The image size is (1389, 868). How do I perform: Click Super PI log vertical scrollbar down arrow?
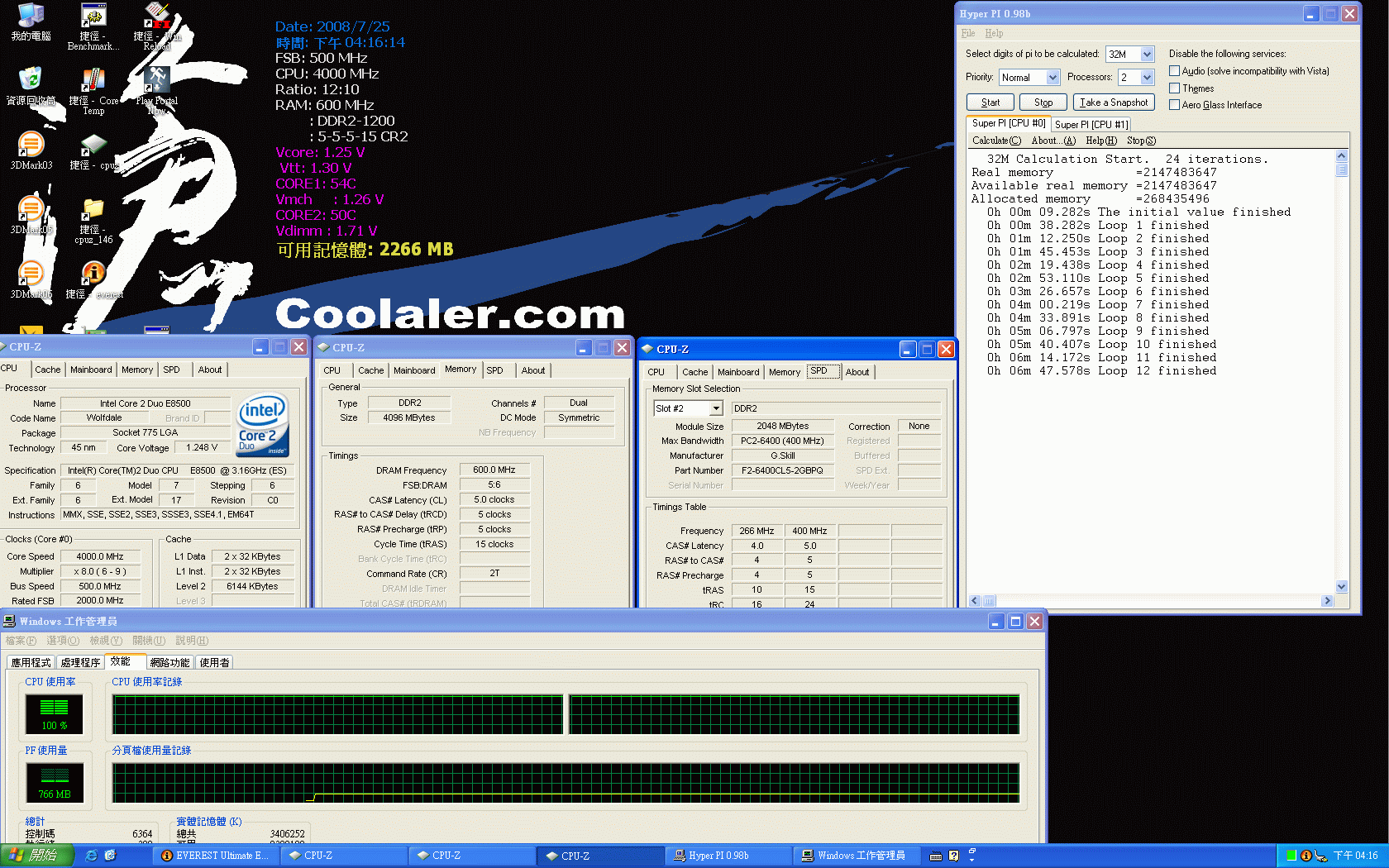(1341, 586)
